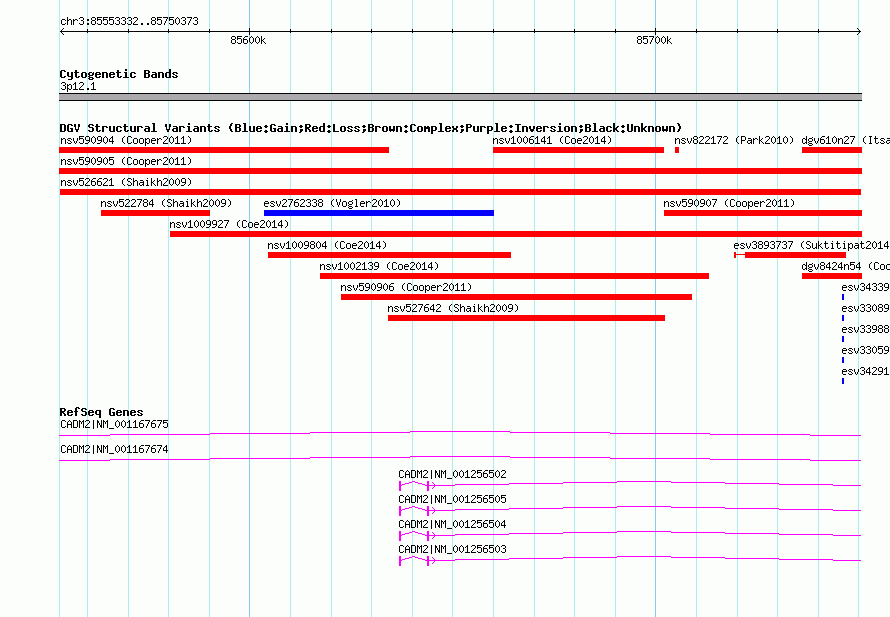Click nsv1009927 (Coe2014) long loss bar
This screenshot has width=890, height=617.
coord(516,234)
